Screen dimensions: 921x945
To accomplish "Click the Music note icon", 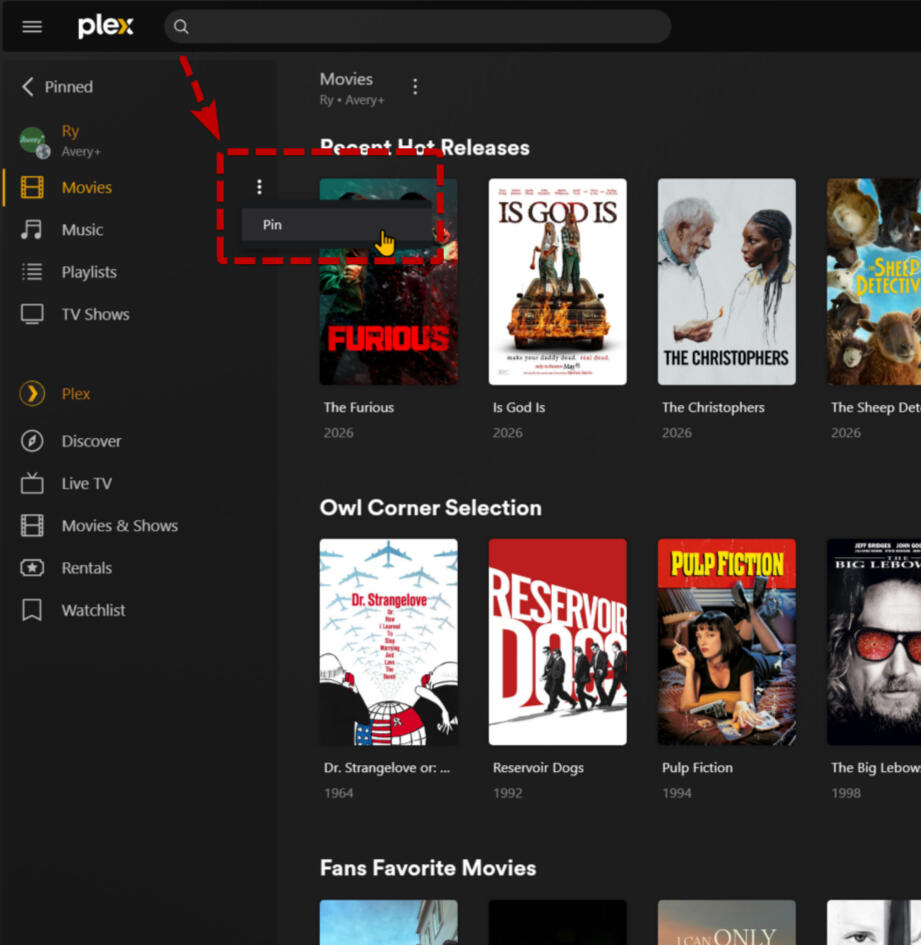I will click(32, 230).
